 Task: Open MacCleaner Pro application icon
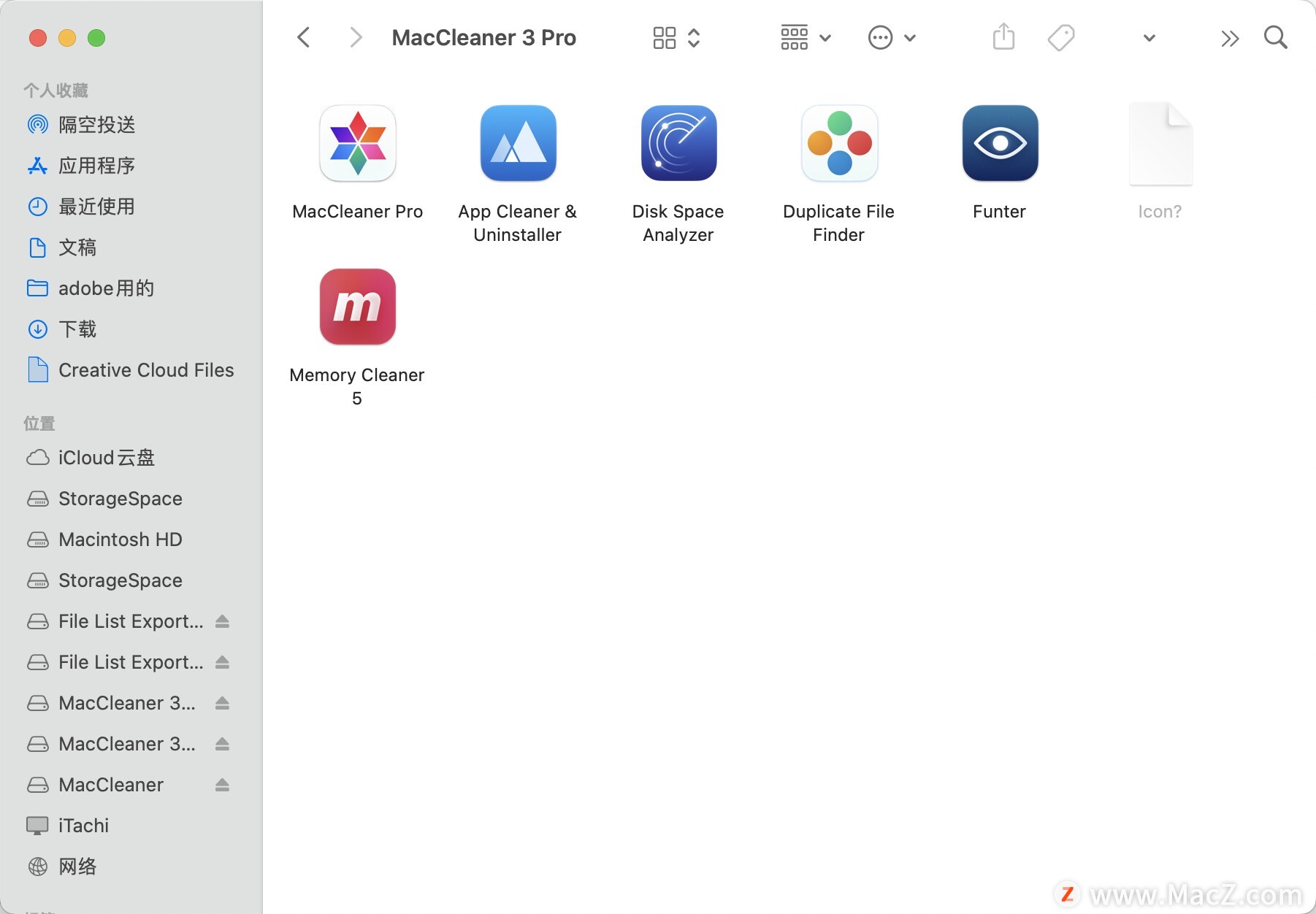tap(357, 143)
